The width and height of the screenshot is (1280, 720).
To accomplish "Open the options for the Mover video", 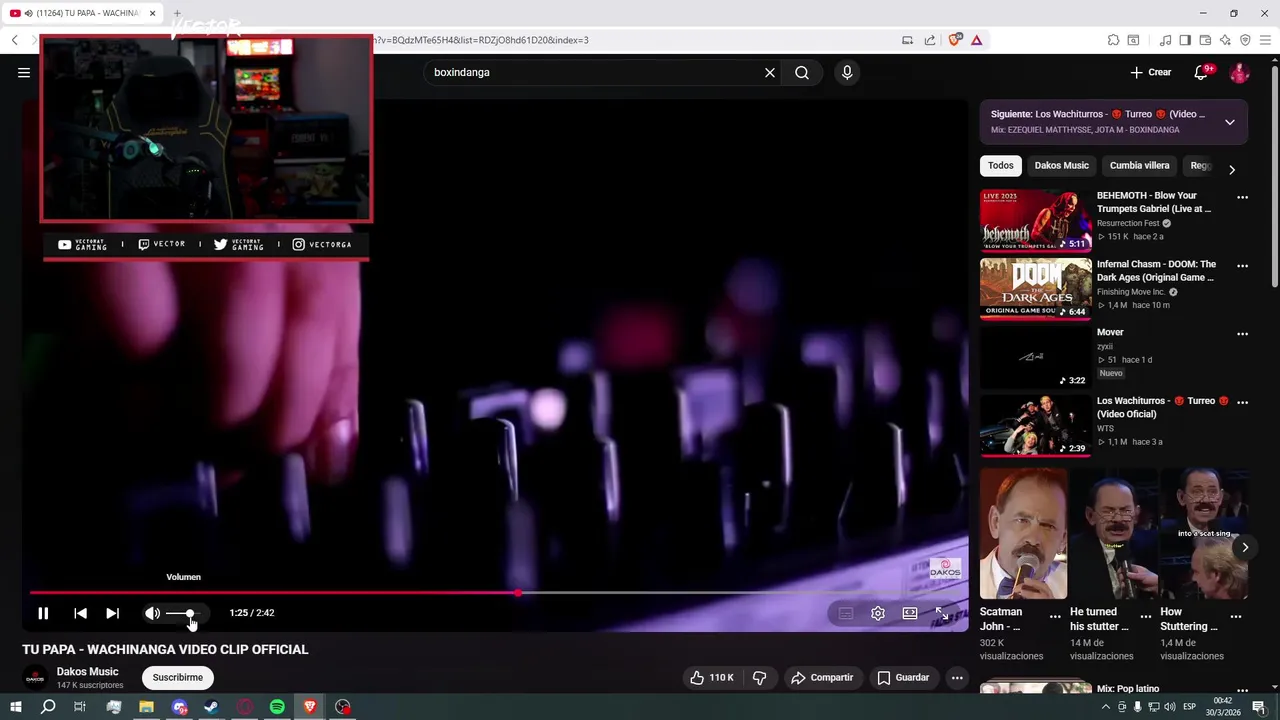I will pos(1242,334).
